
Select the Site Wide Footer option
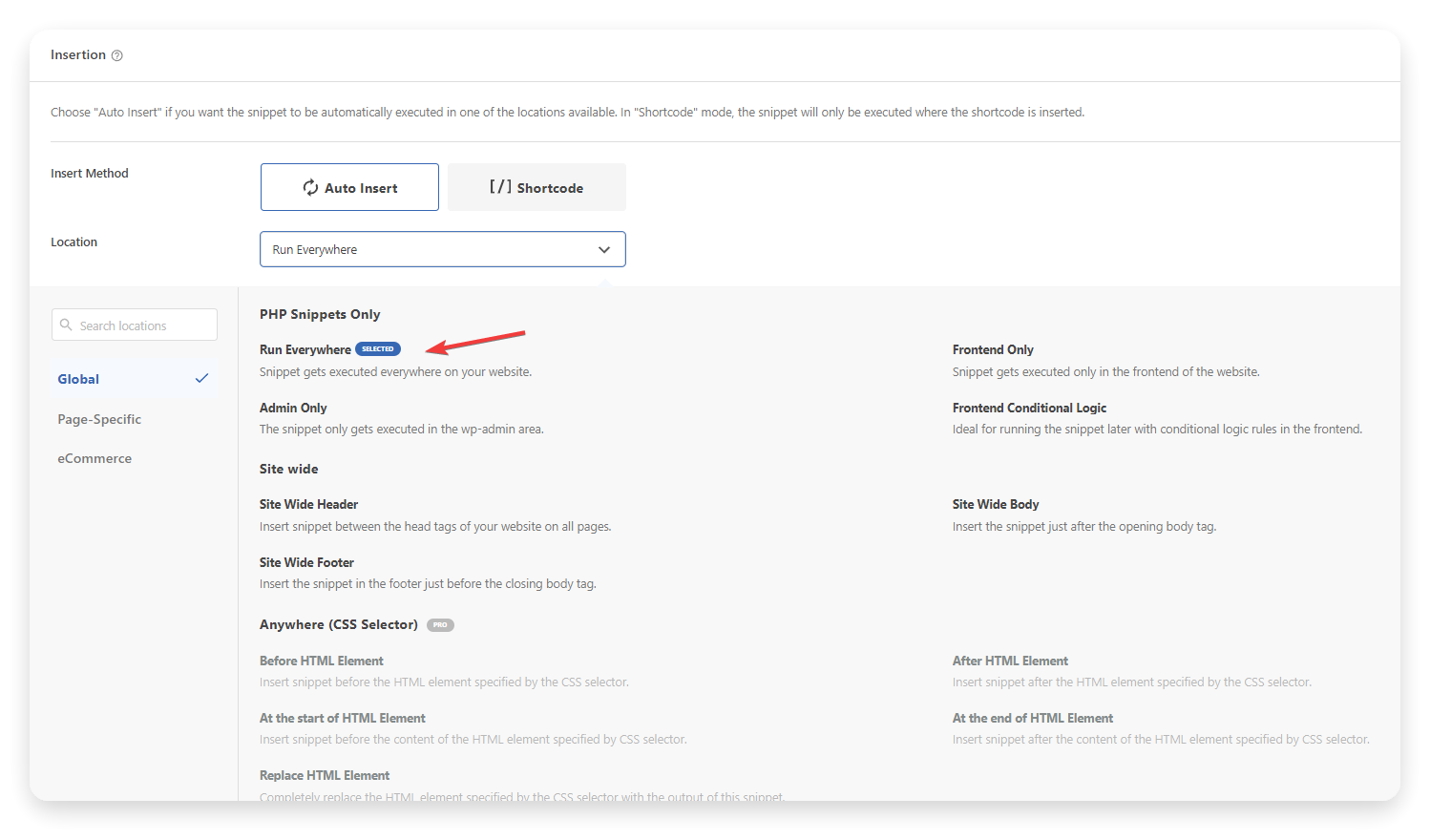[x=306, y=562]
